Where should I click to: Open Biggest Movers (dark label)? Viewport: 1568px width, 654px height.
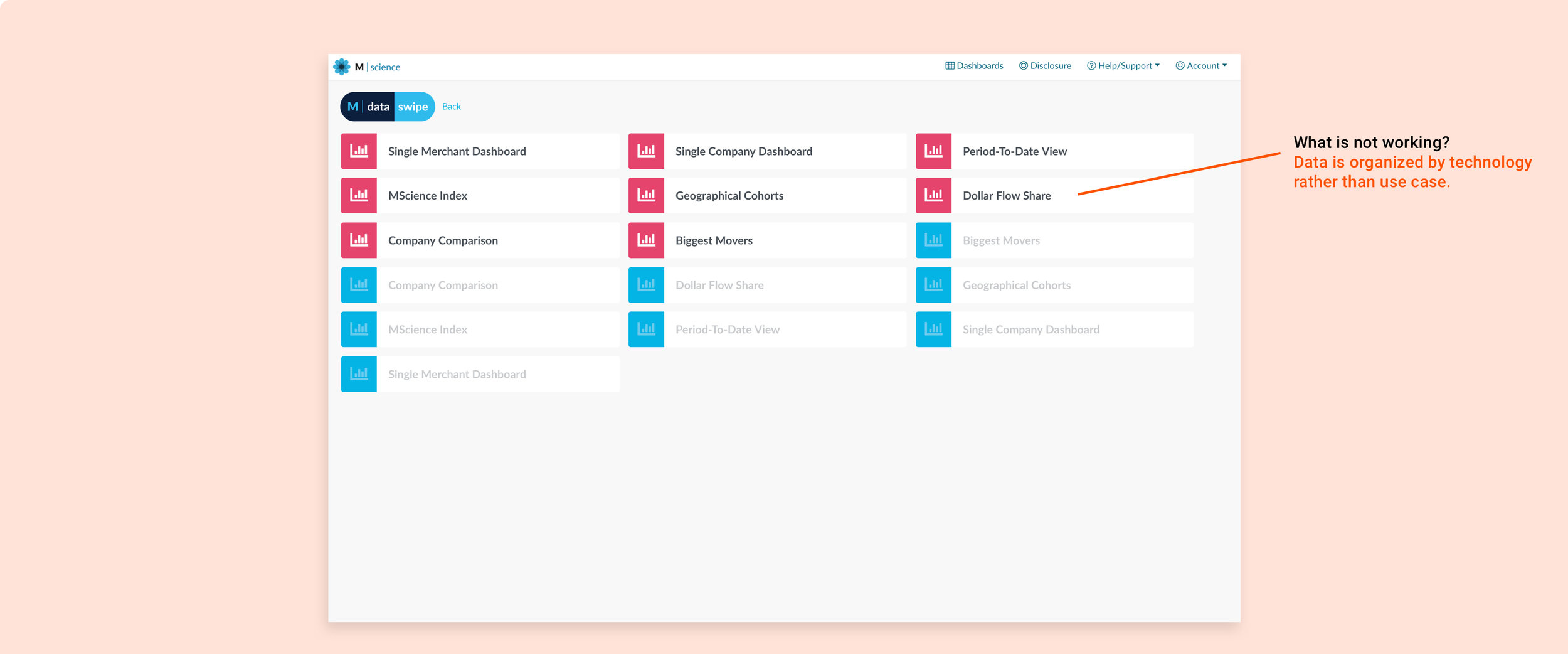click(x=714, y=240)
